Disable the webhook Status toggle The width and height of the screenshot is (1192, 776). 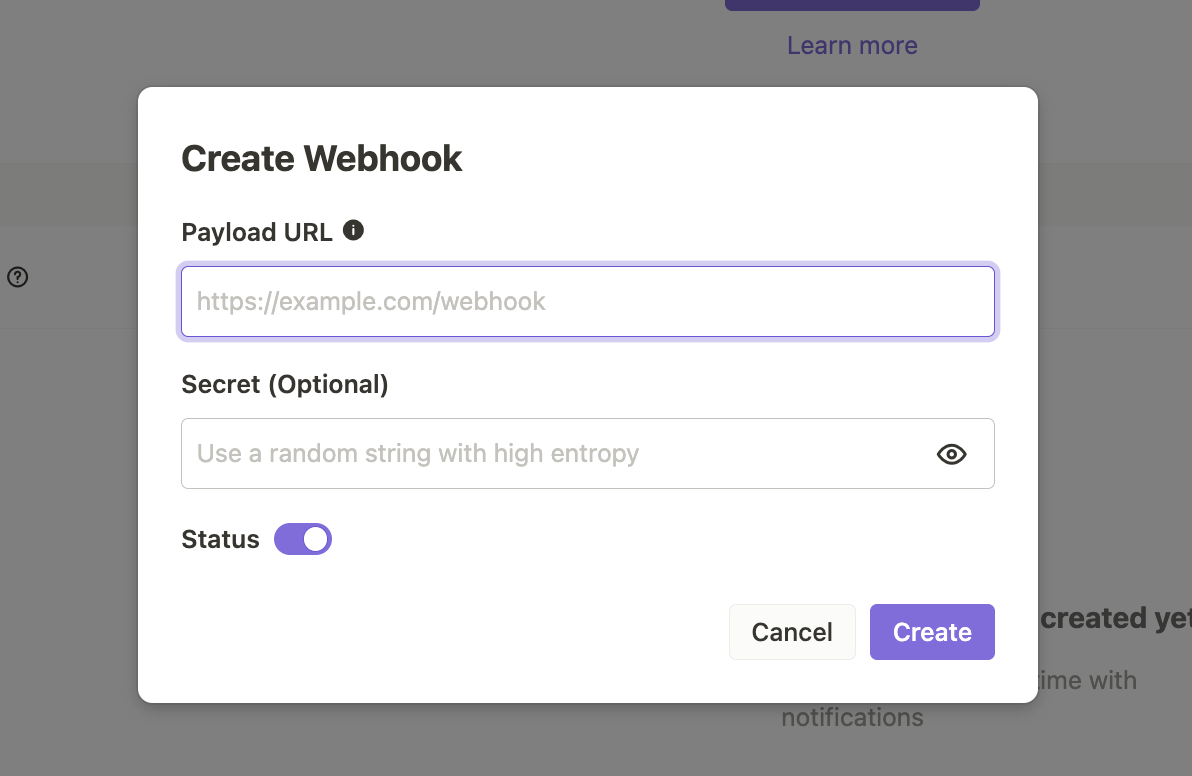pos(302,539)
